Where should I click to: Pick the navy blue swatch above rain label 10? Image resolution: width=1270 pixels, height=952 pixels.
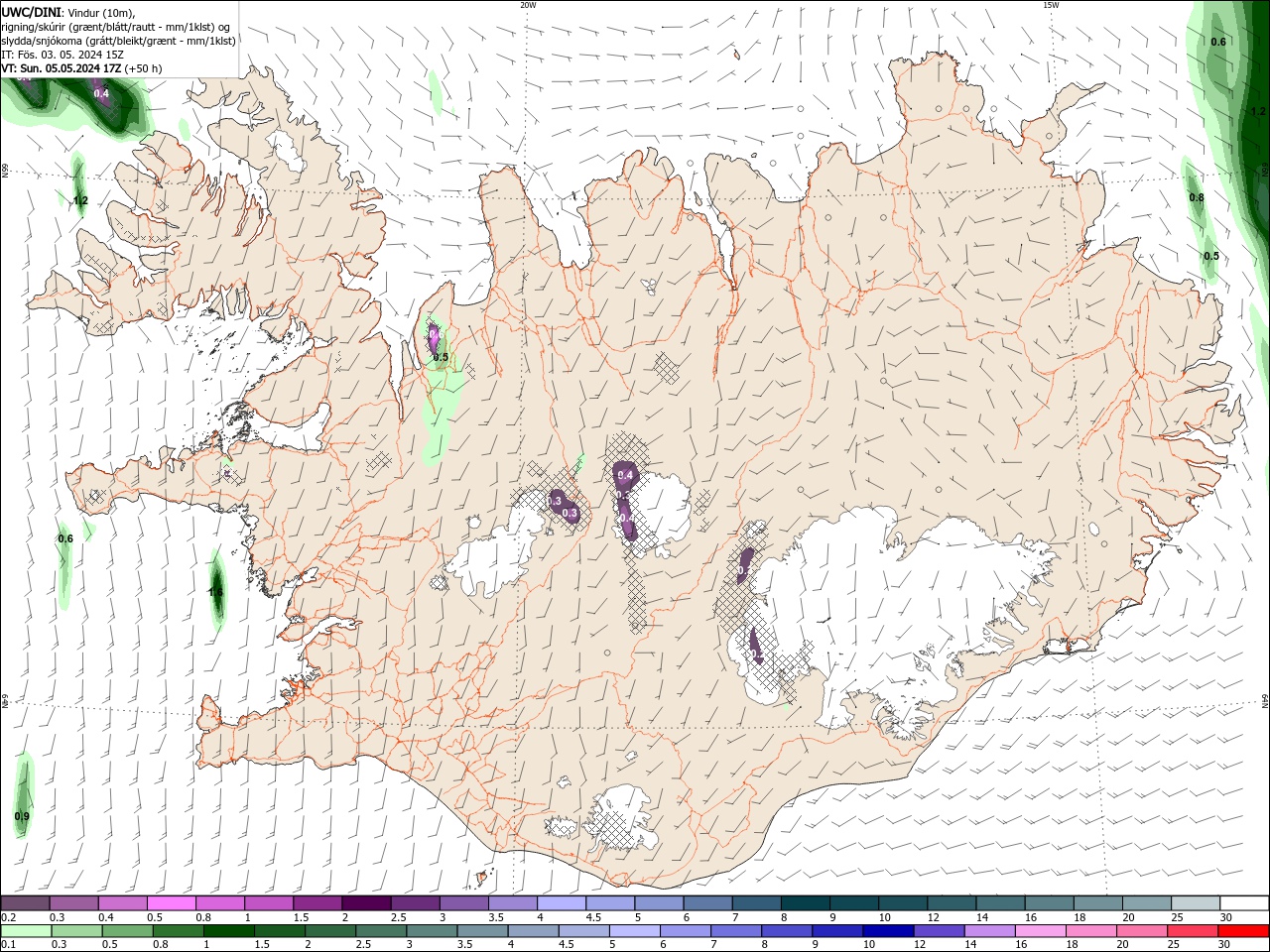[x=886, y=931]
